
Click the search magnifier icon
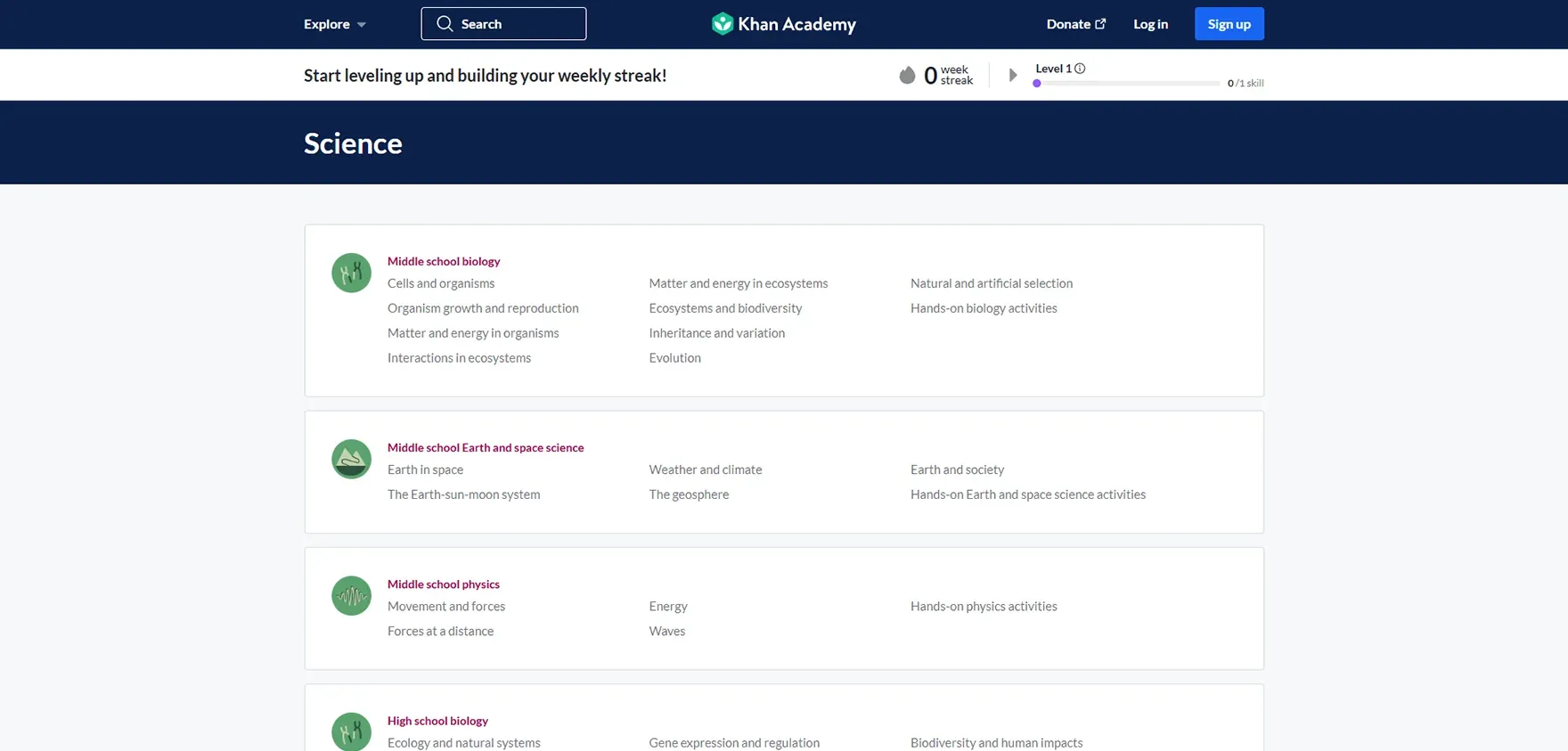[445, 24]
